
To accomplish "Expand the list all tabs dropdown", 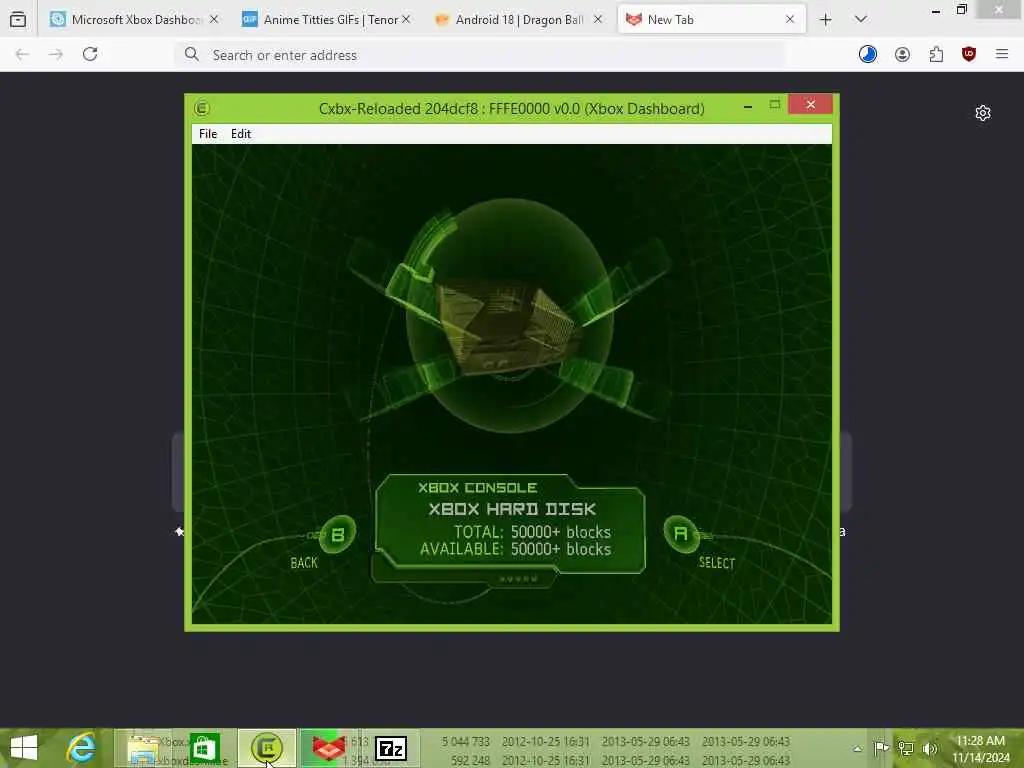I will [x=861, y=20].
